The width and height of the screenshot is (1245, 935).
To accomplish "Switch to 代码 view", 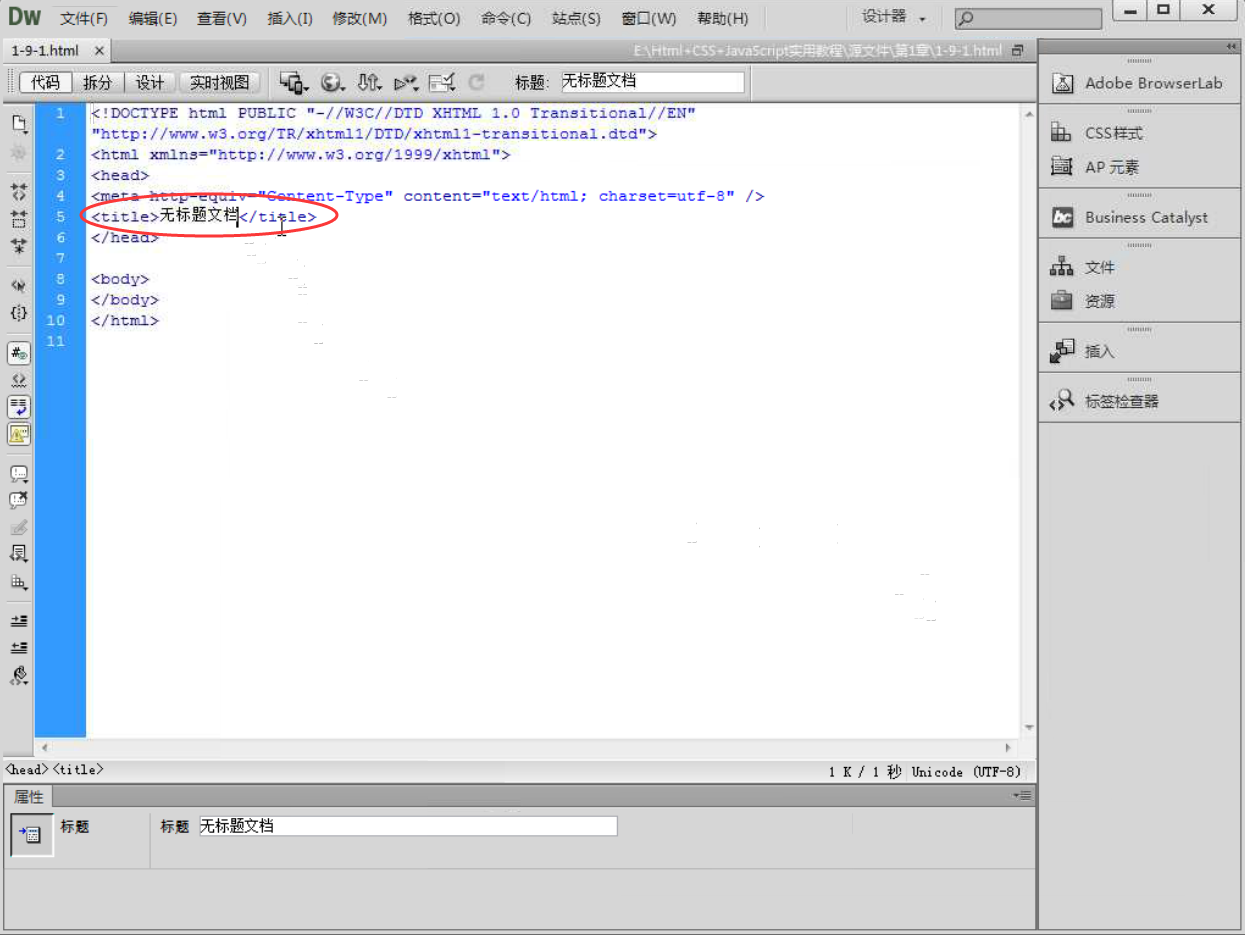I will (46, 83).
